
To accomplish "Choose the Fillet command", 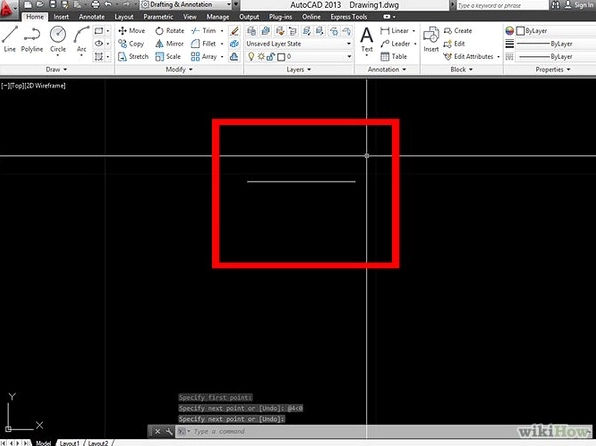I will [204, 44].
